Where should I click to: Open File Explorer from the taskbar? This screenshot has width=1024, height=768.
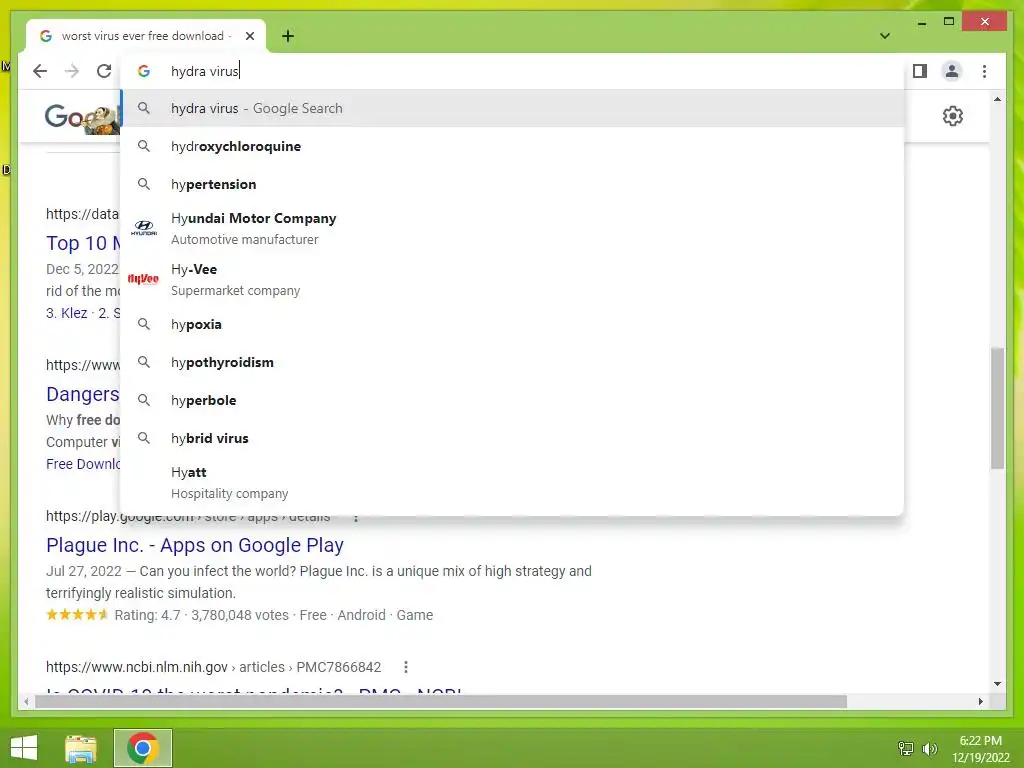(x=81, y=748)
